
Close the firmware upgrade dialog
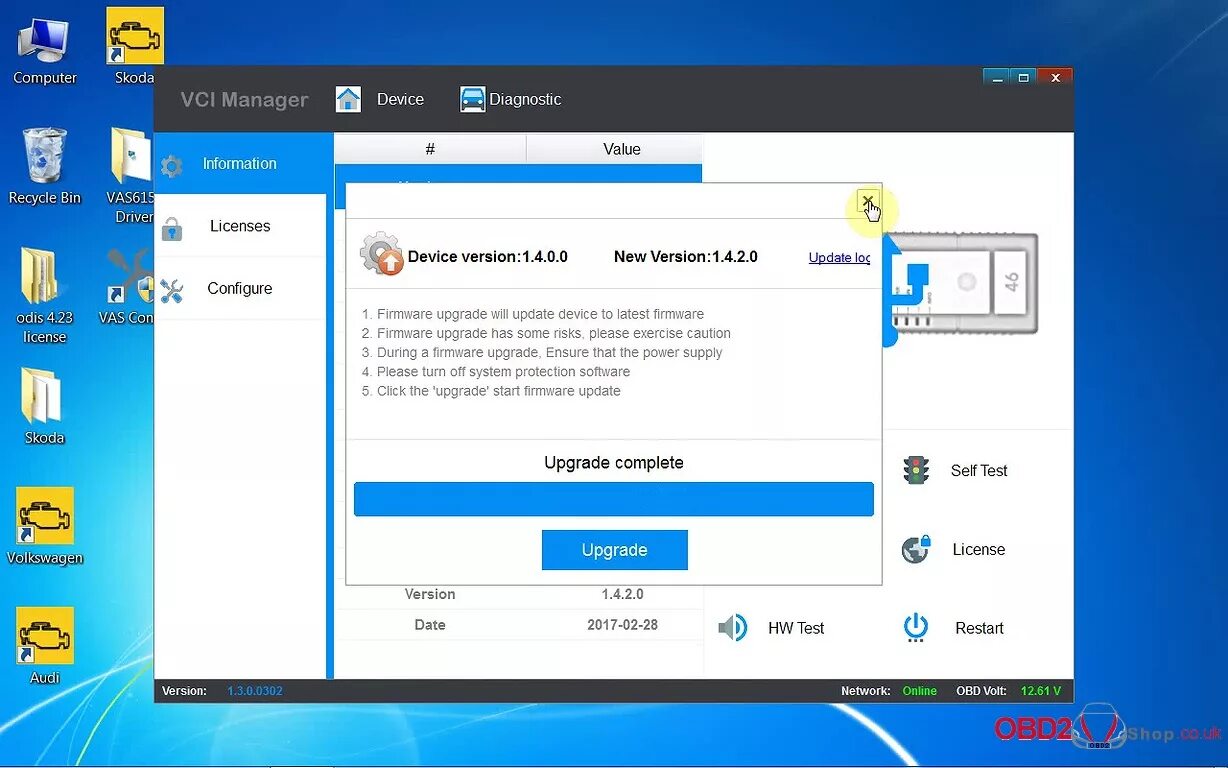[x=868, y=200]
